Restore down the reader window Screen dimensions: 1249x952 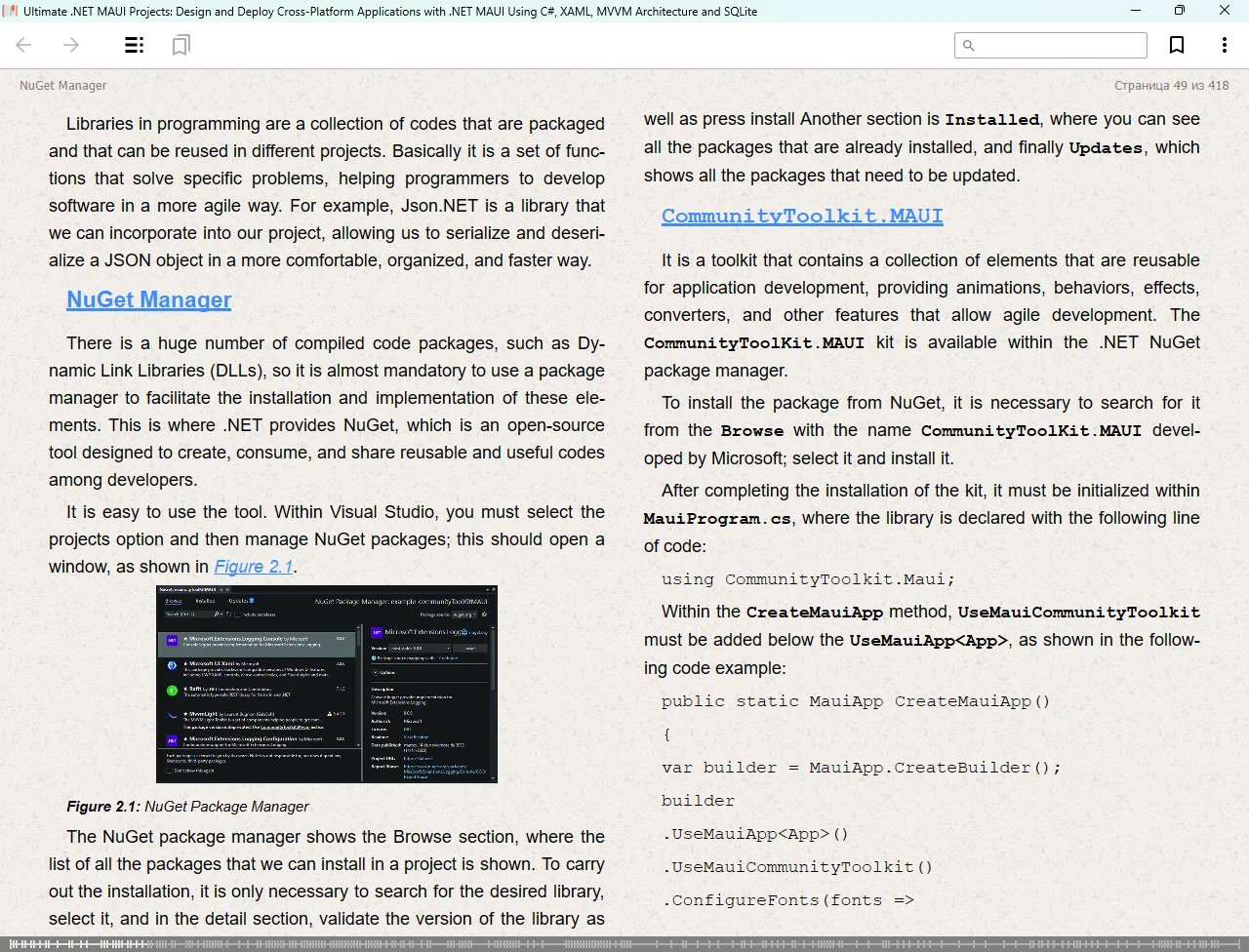[x=1180, y=11]
